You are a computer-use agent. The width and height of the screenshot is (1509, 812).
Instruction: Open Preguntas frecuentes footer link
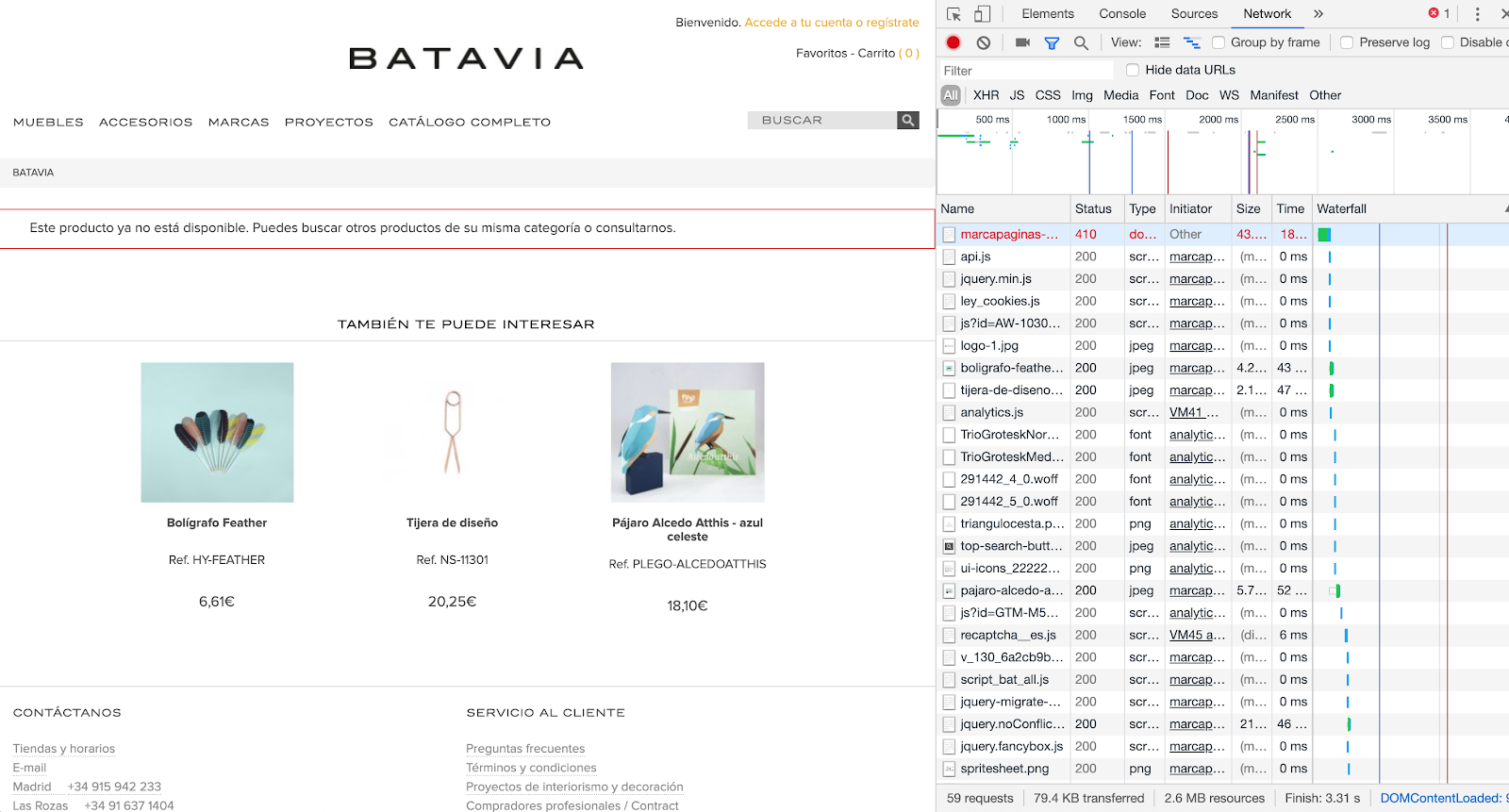tap(525, 749)
